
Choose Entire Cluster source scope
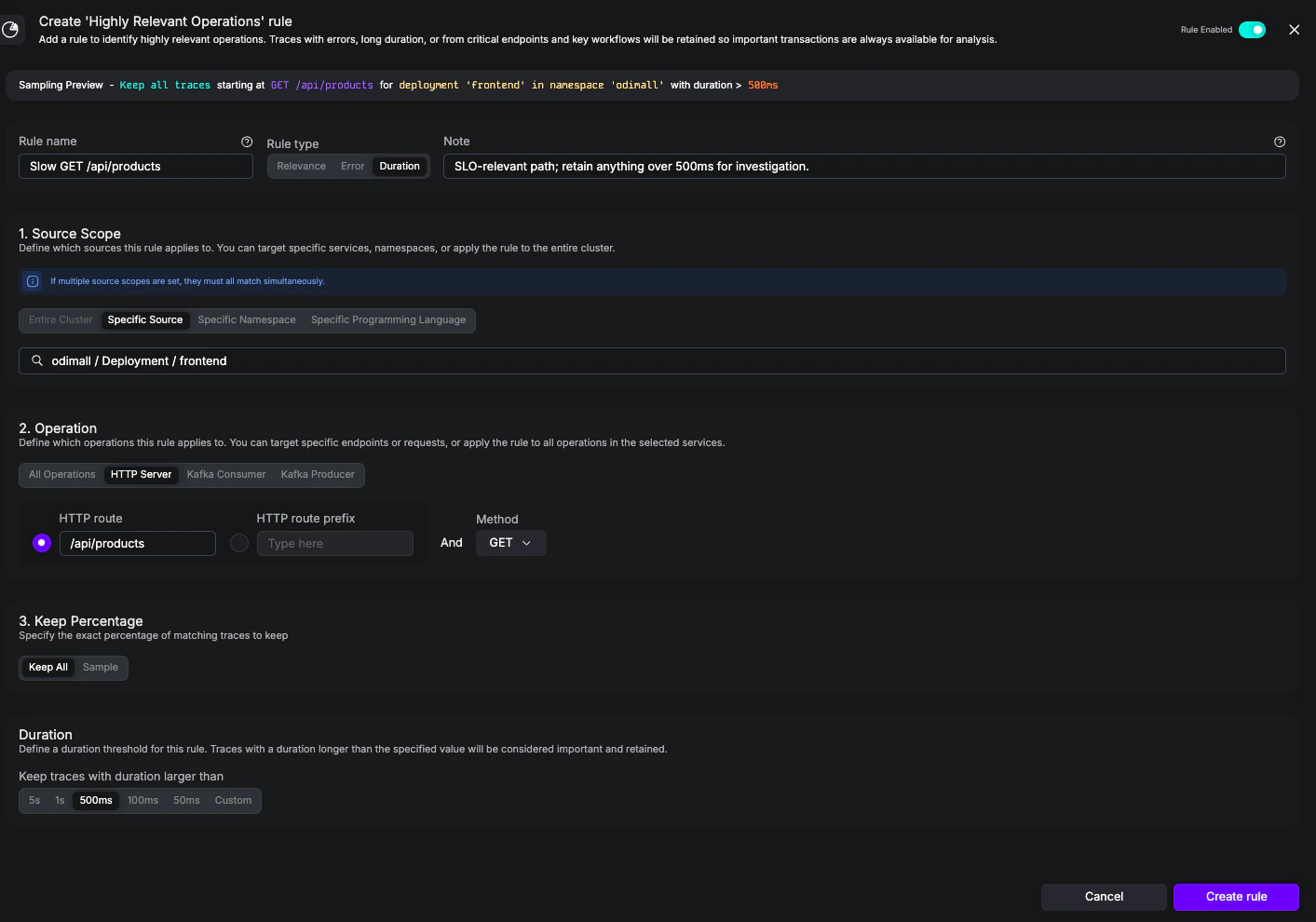[x=61, y=320]
